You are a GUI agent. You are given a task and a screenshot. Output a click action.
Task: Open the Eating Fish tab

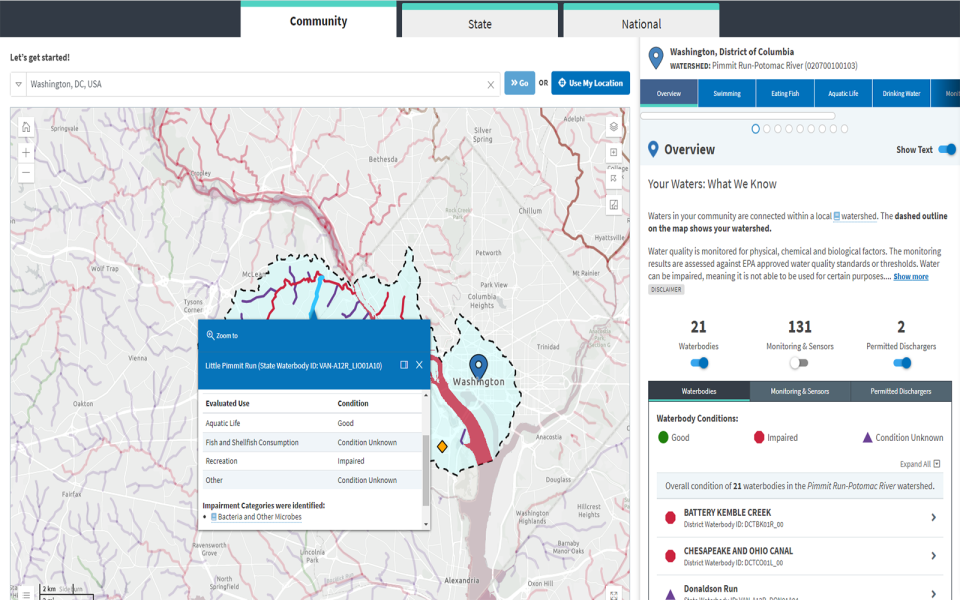pos(784,93)
